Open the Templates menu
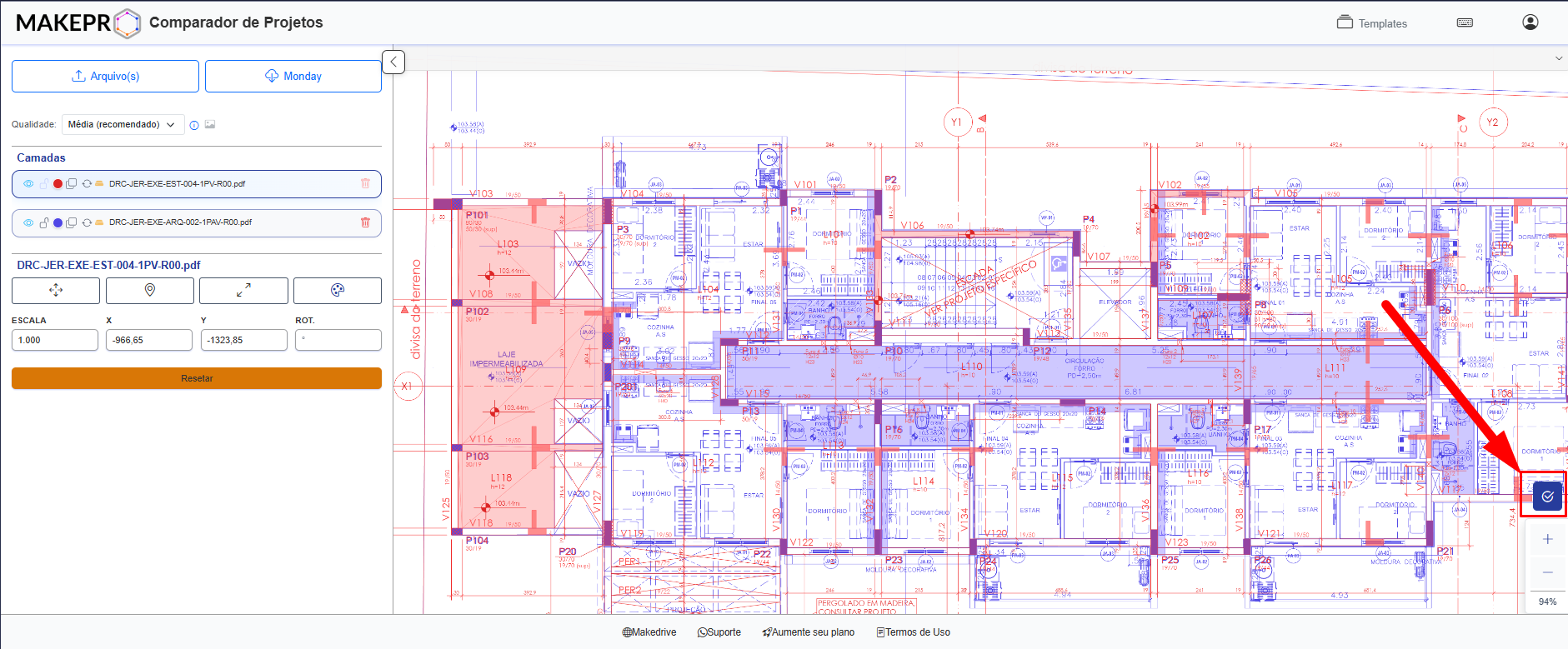This screenshot has width=1568, height=649. (x=1372, y=23)
